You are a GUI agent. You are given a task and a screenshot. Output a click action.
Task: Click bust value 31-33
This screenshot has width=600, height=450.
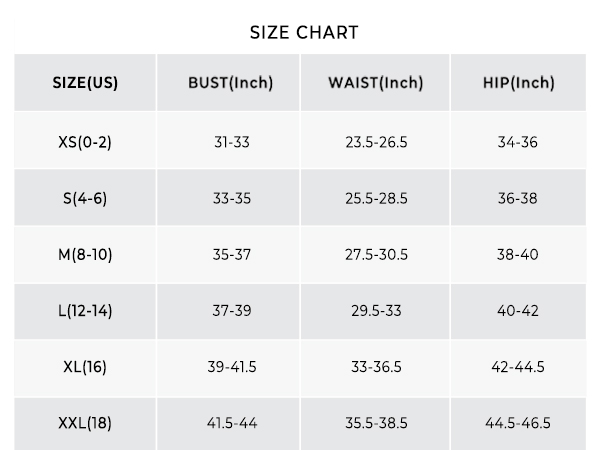[232, 142]
